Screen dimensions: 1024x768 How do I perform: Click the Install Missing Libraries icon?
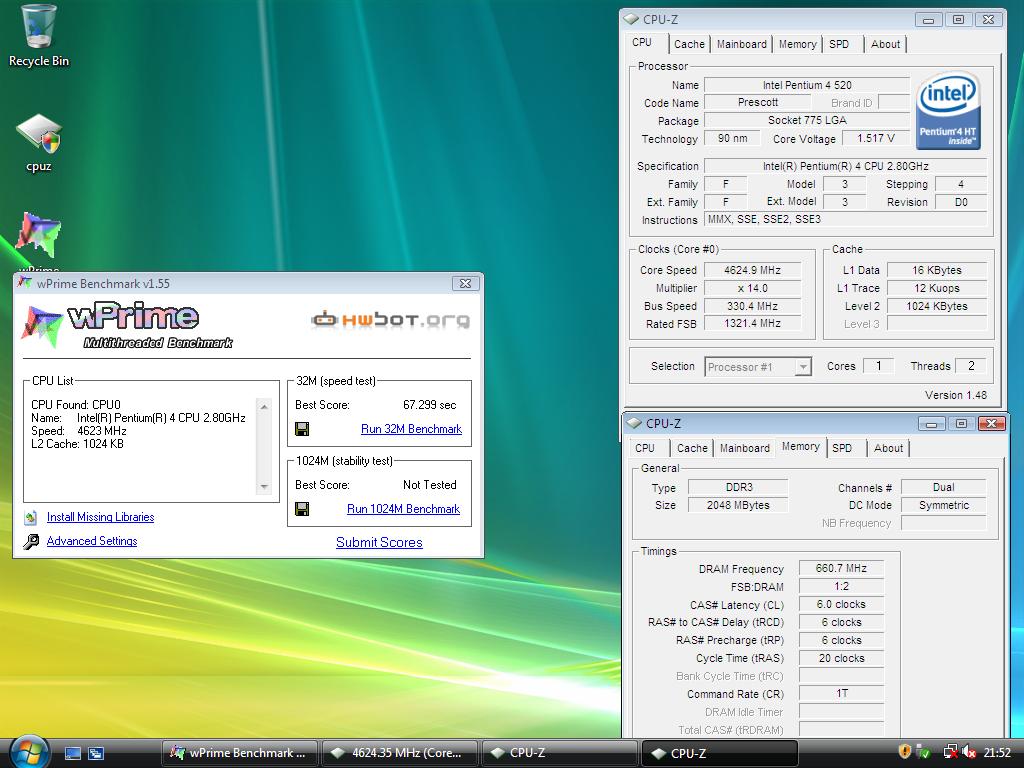coord(31,517)
